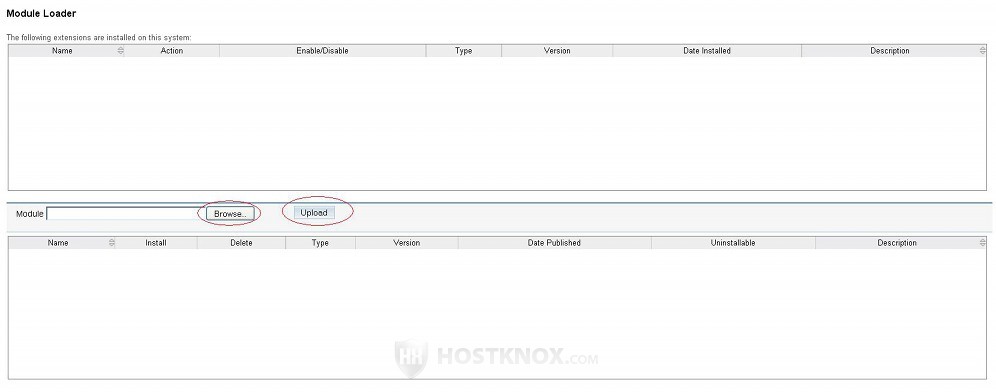This screenshot has width=996, height=392.
Task: Sort installed extensions Description arrow icon
Action: tap(983, 51)
